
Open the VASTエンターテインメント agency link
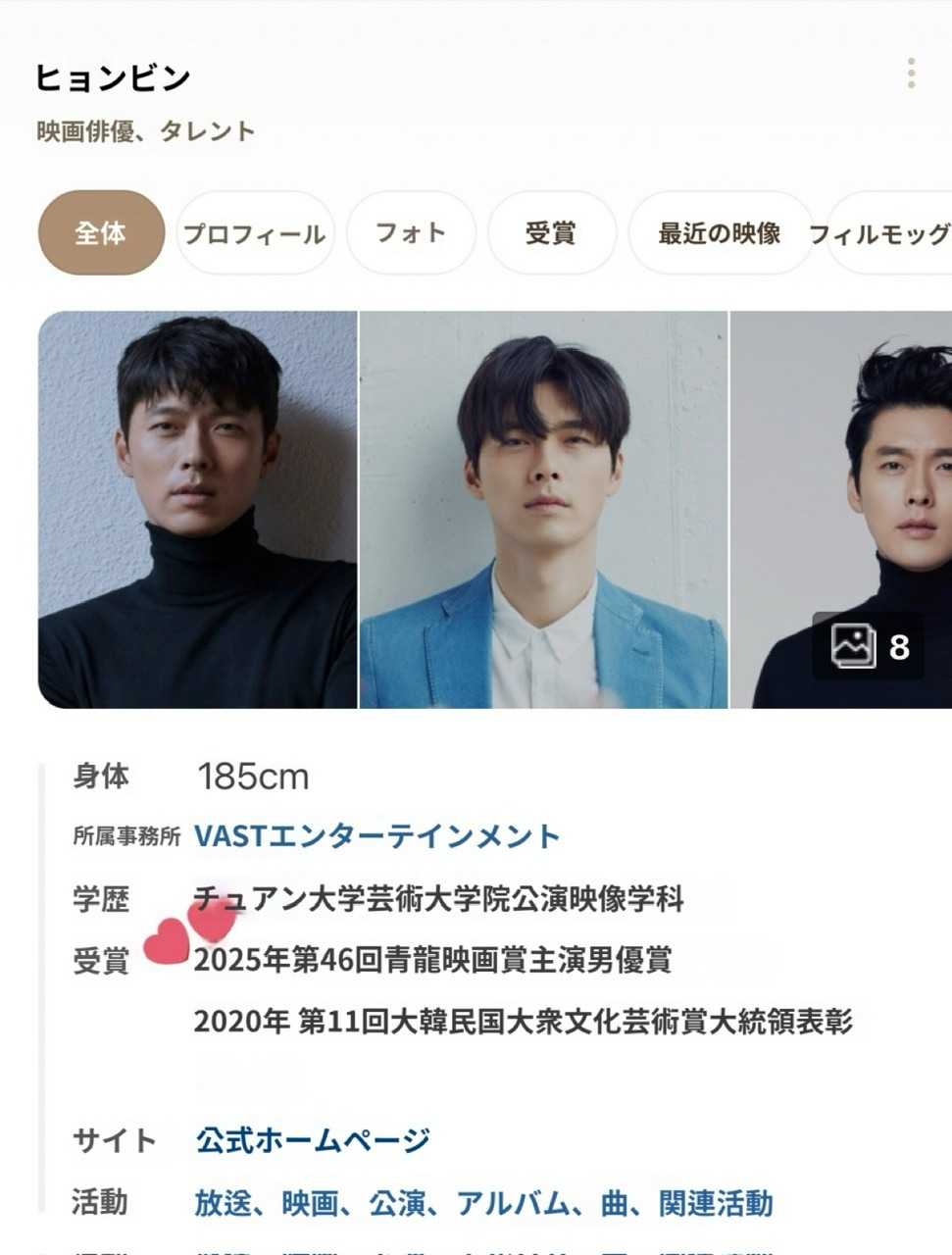pos(377,835)
